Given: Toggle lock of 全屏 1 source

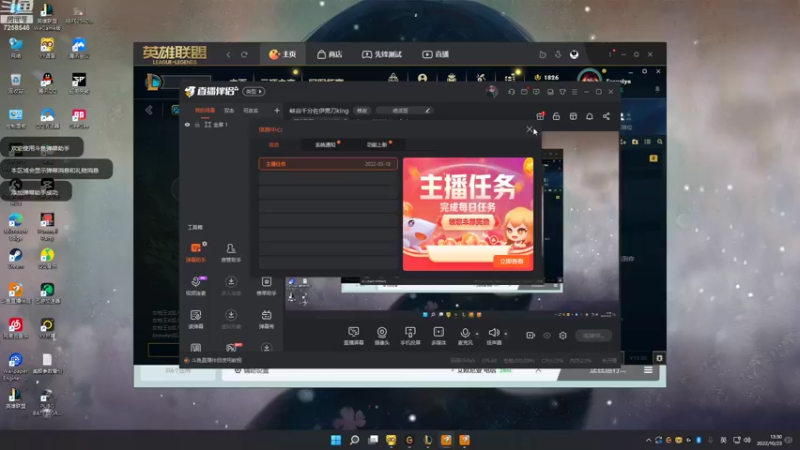Looking at the screenshot, I should pos(197,124).
